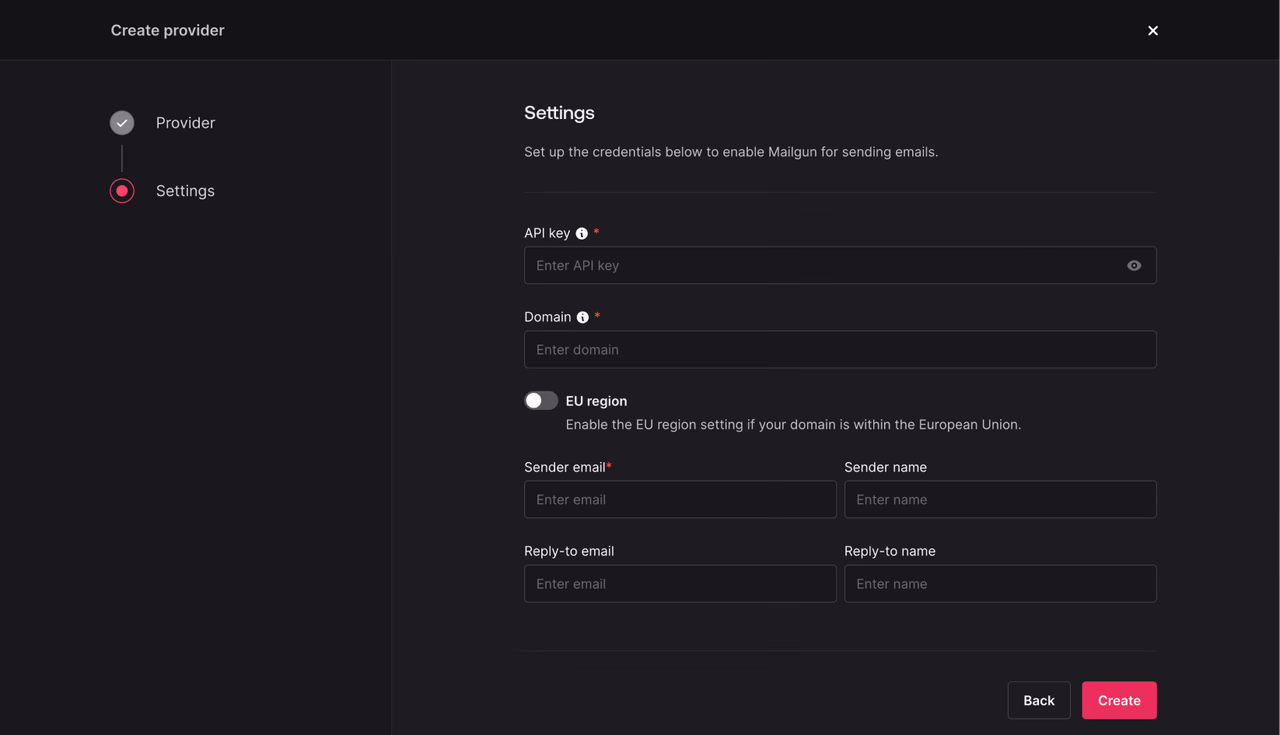Click the 'API key' label text
This screenshot has width=1280, height=735.
point(547,233)
